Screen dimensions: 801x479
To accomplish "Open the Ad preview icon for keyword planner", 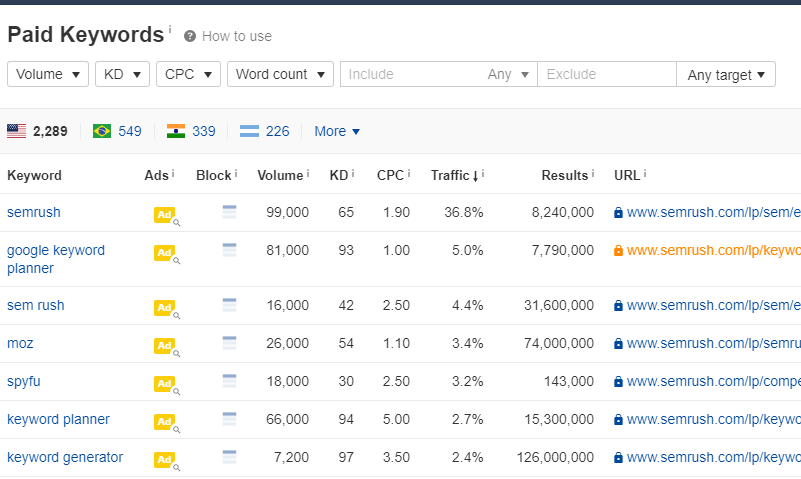I will tap(167, 422).
